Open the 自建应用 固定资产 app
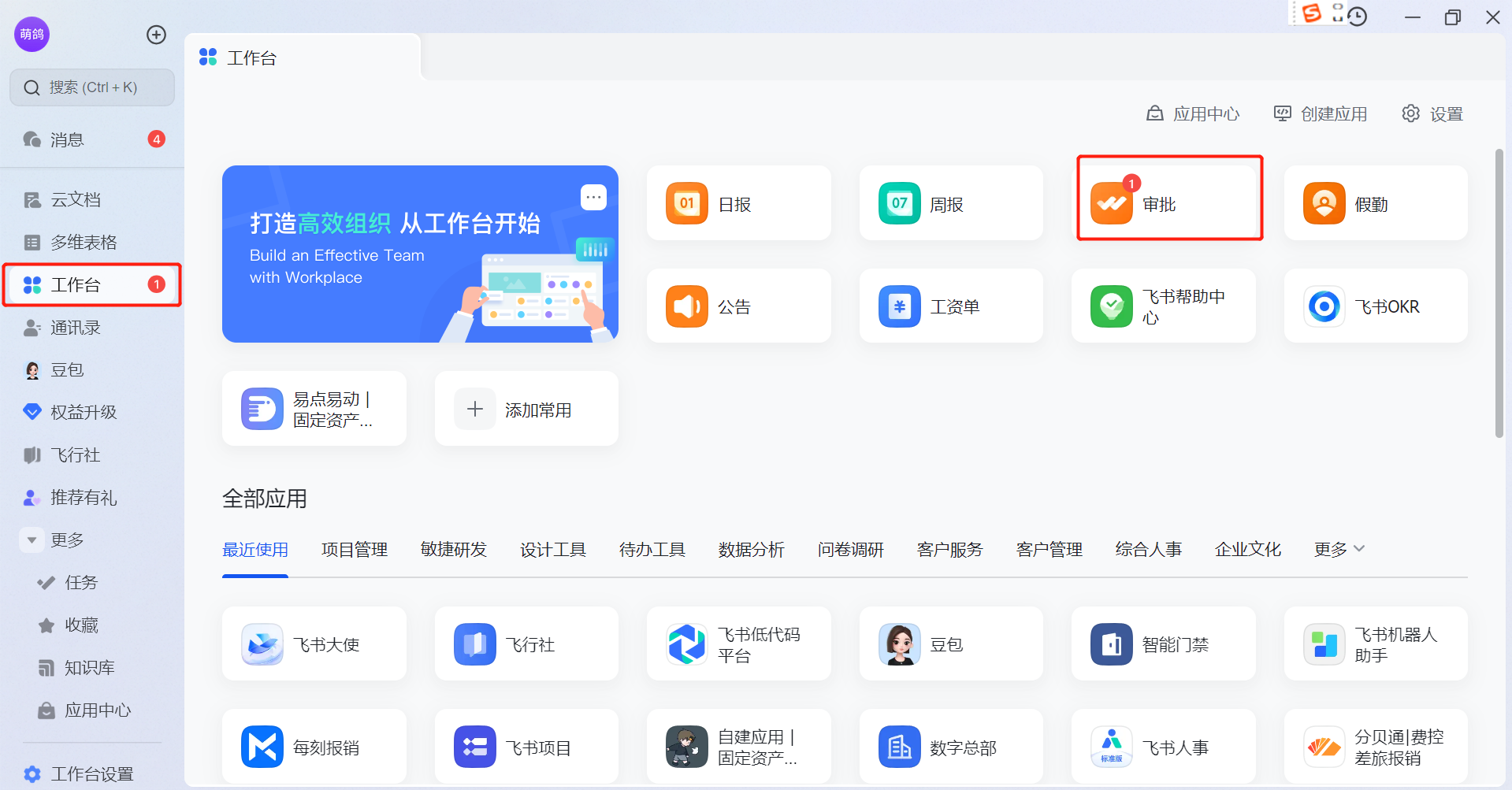This screenshot has width=1512, height=790. (738, 746)
